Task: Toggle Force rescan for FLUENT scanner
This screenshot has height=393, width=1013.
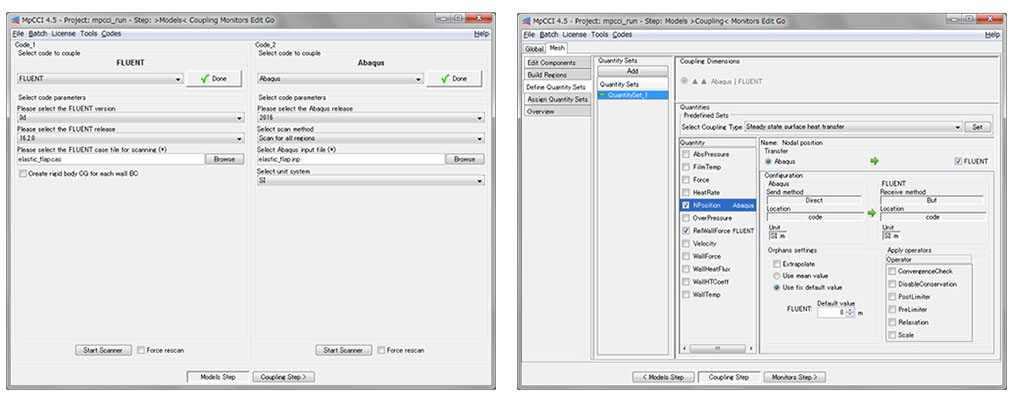Action: click(141, 350)
